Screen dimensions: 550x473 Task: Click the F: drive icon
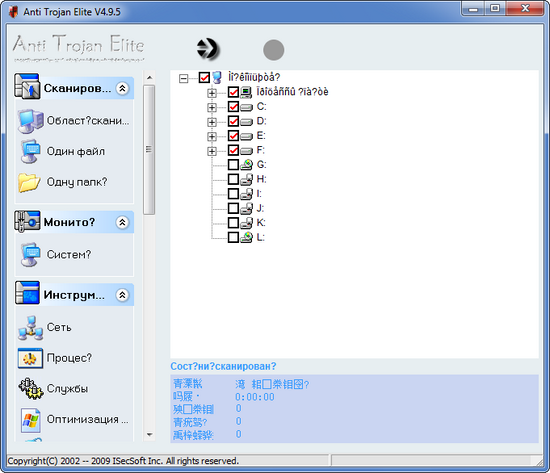click(247, 151)
